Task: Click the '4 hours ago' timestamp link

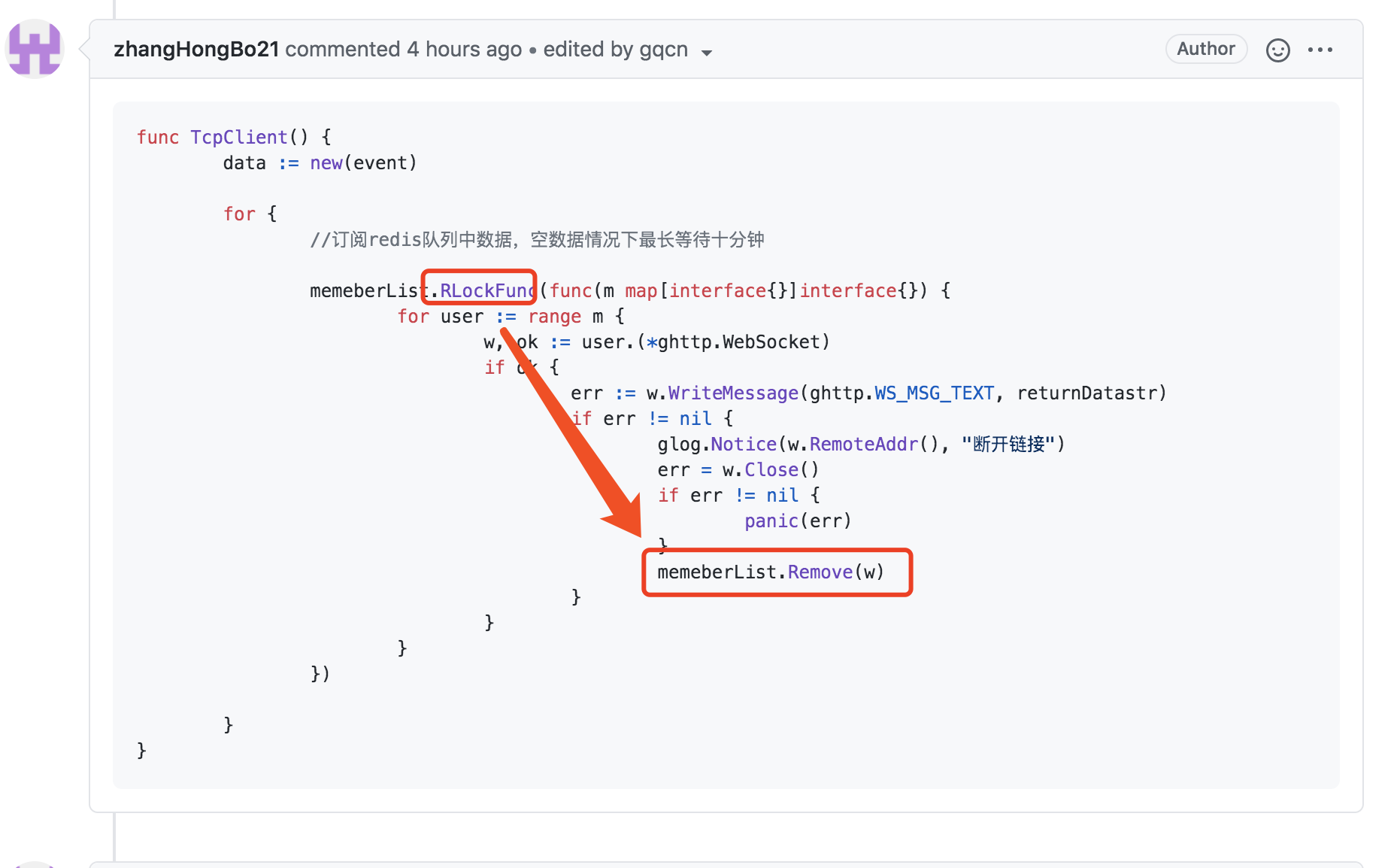Action: [x=465, y=49]
